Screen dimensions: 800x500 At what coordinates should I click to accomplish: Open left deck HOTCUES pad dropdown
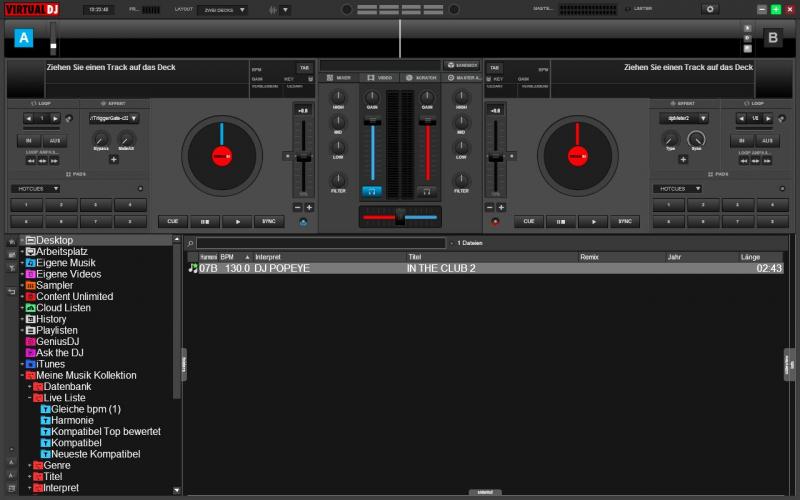[x=36, y=189]
